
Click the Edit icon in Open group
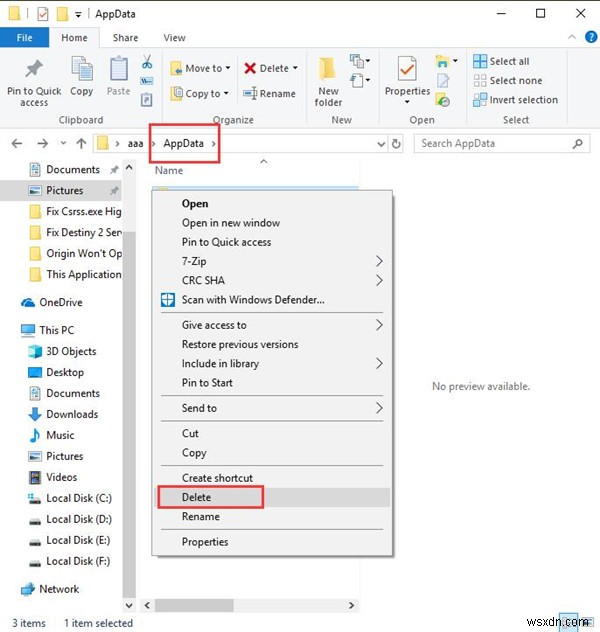[x=443, y=81]
